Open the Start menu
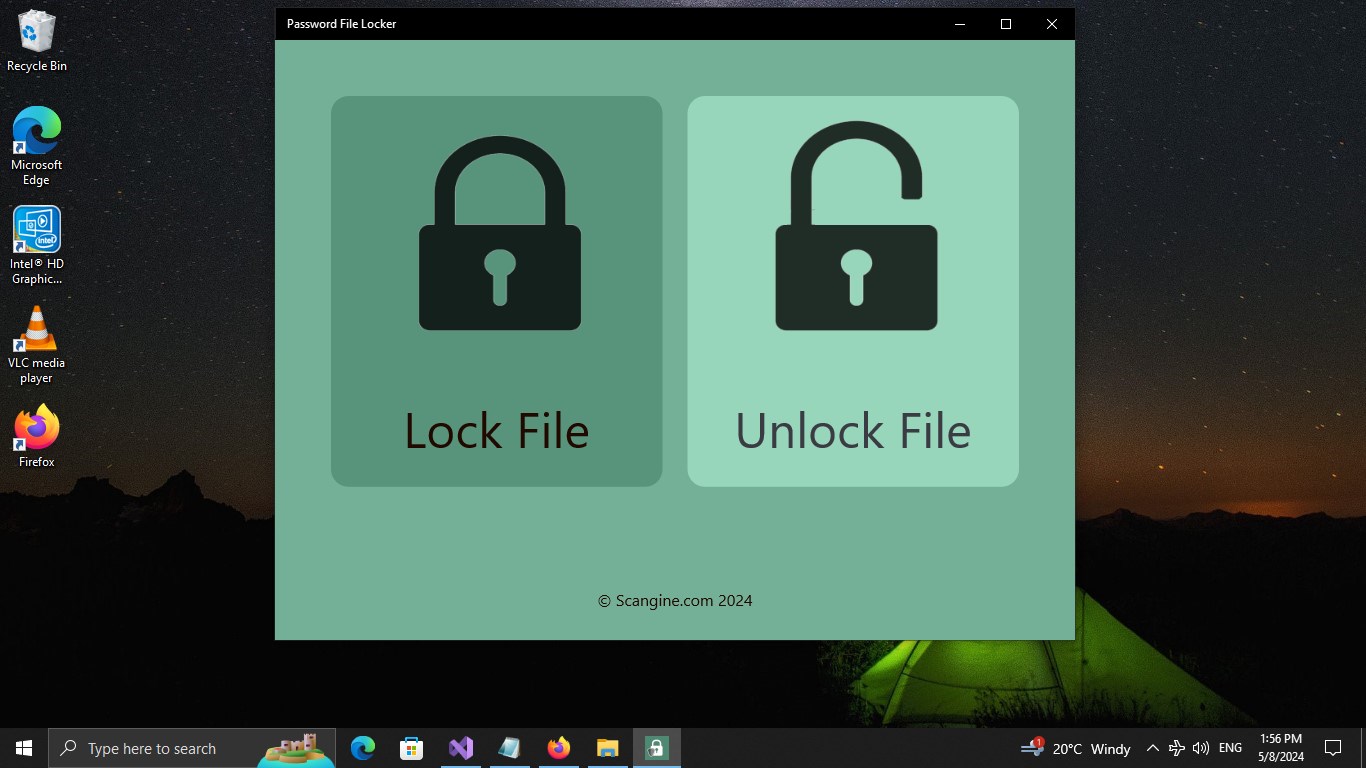Screen dimensions: 1366x768 23,747
